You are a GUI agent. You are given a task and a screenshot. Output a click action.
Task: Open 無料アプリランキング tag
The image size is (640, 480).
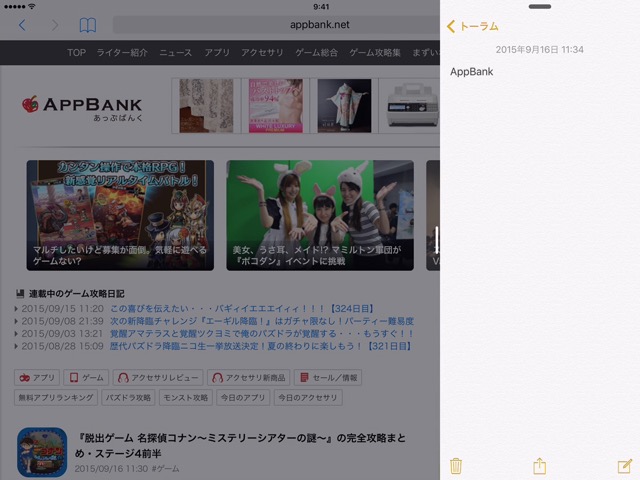click(56, 398)
